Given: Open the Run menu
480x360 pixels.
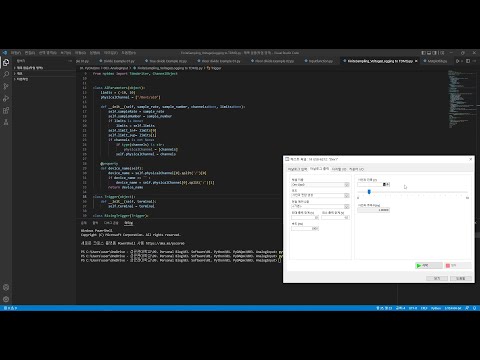Looking at the screenshot, I should 95,53.
